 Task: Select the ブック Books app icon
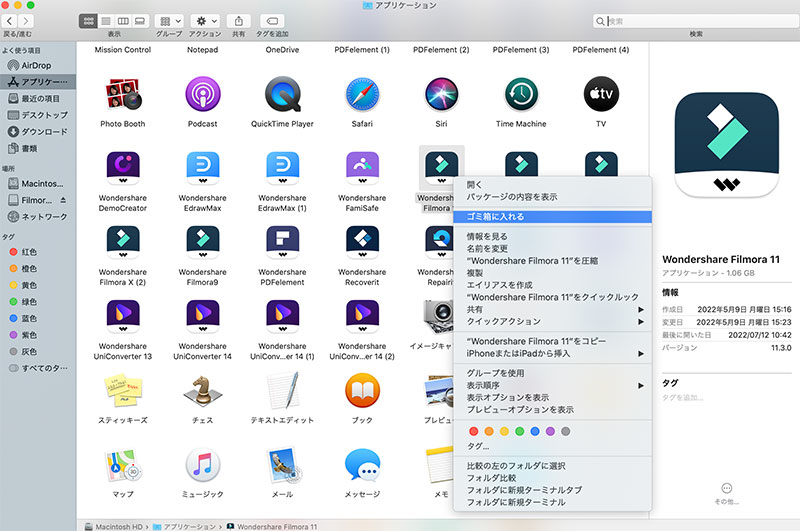click(x=362, y=391)
